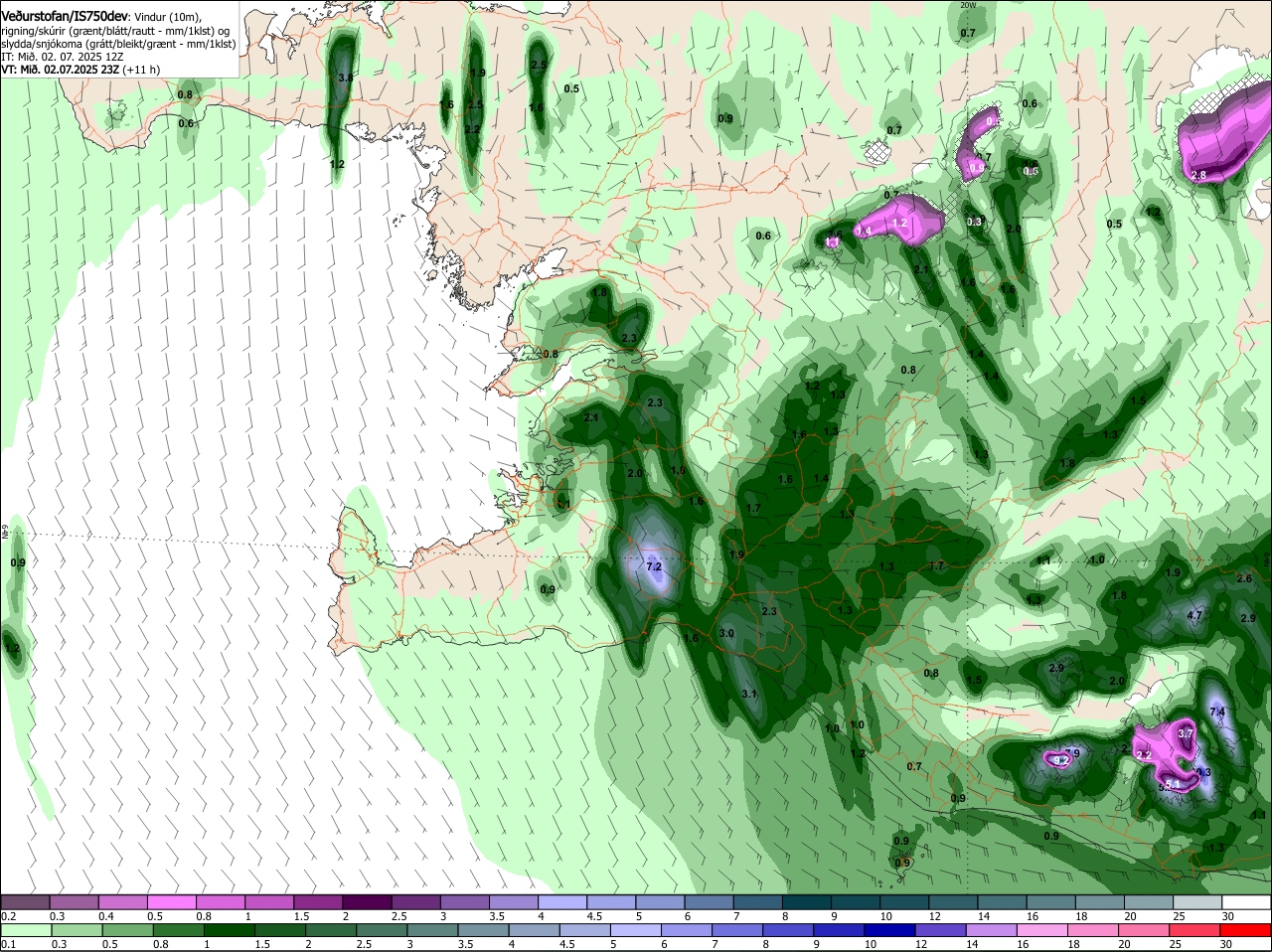Image resolution: width=1272 pixels, height=952 pixels.
Task: Click the 2.6 precipitation value label
Action: [1244, 579]
